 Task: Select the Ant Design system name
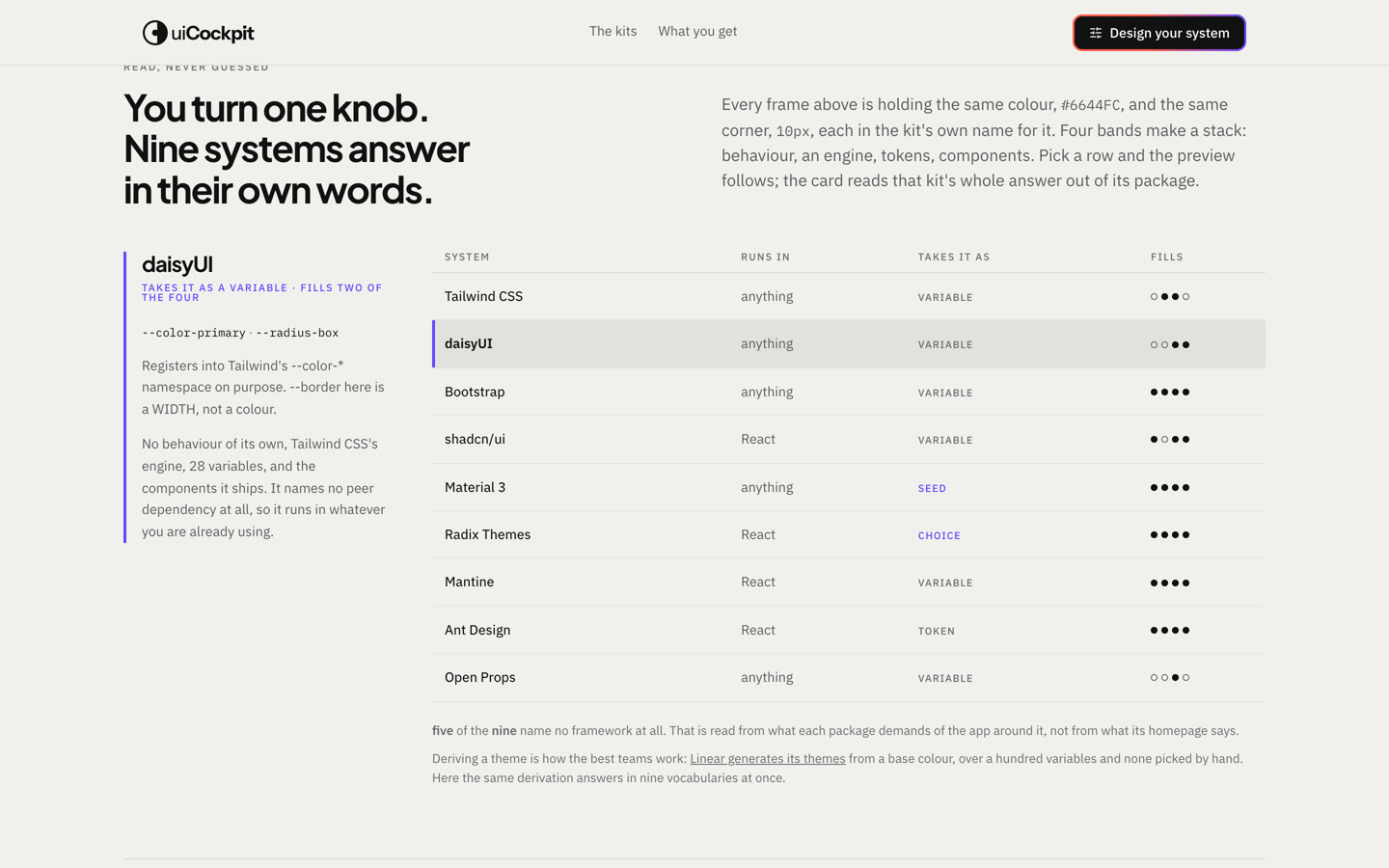[477, 630]
